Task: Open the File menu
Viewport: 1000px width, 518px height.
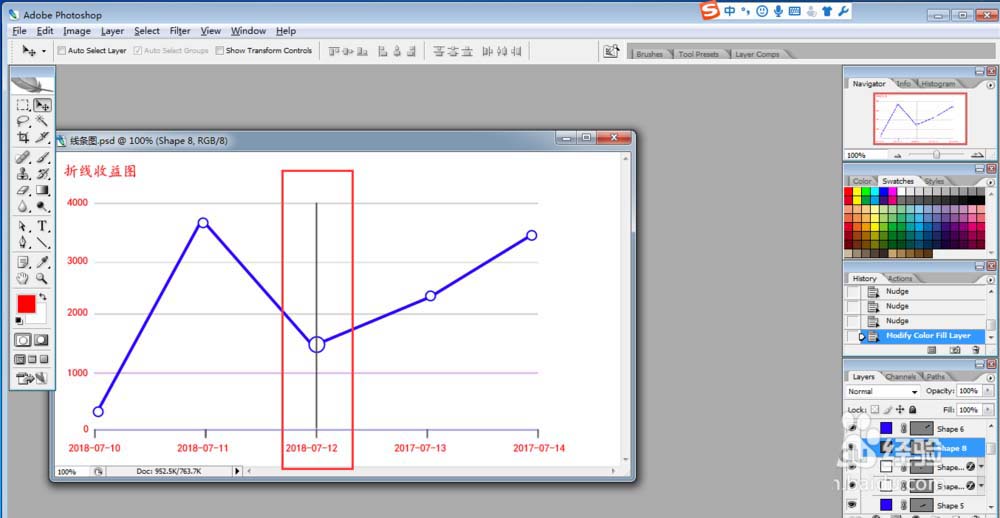Action: pyautogui.click(x=19, y=31)
